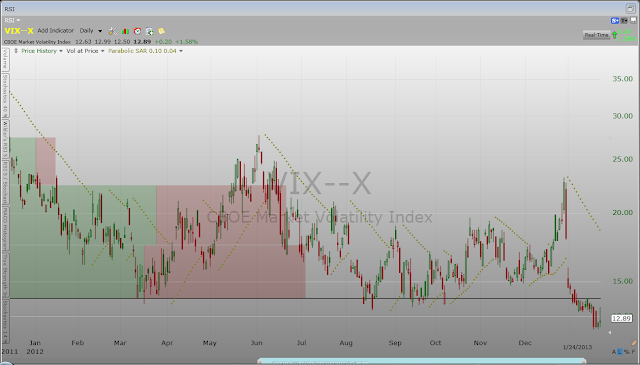Click the 15.00 price axis label
The height and width of the screenshot is (365, 640).
pyautogui.click(x=622, y=281)
